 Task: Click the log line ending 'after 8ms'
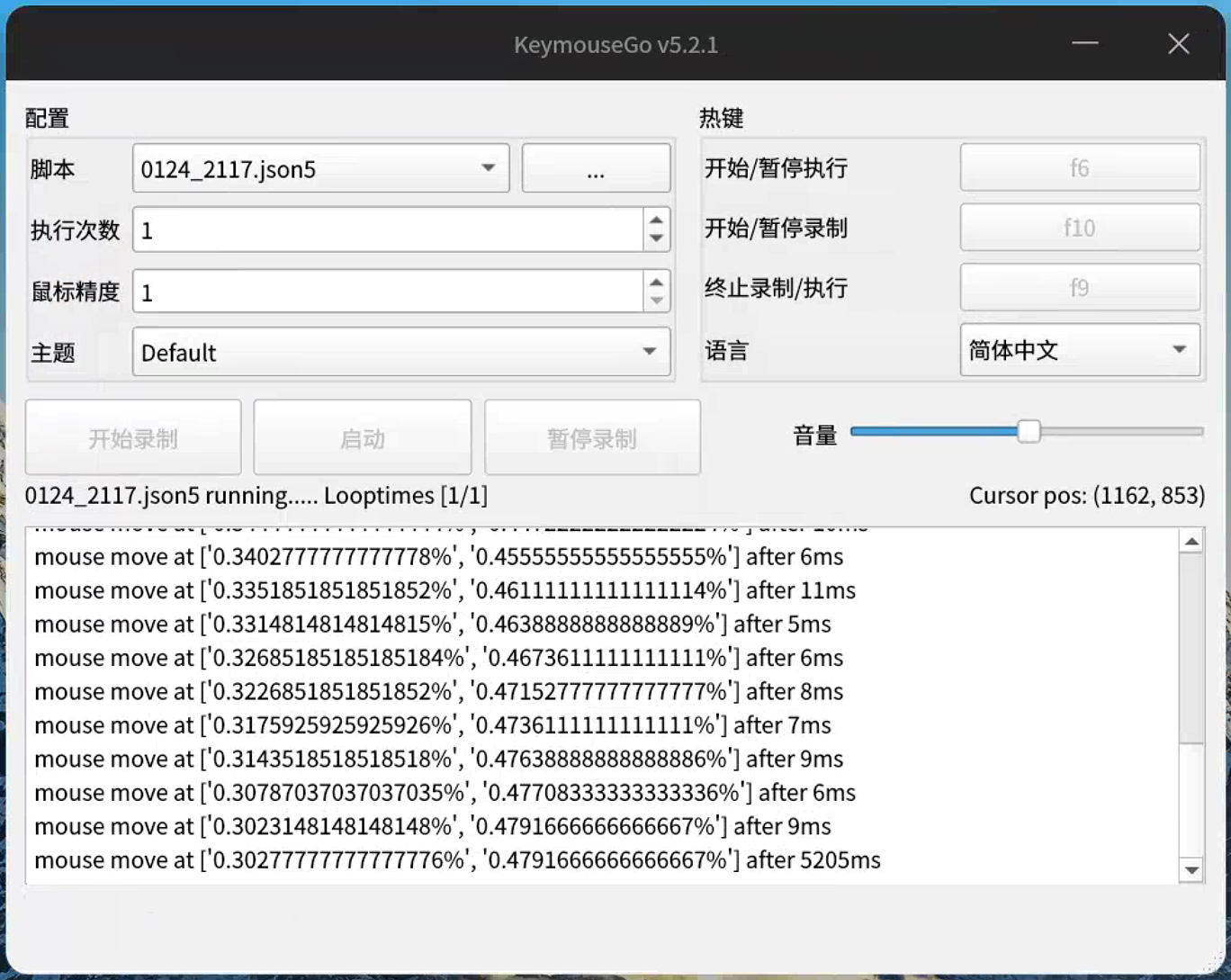point(438,691)
